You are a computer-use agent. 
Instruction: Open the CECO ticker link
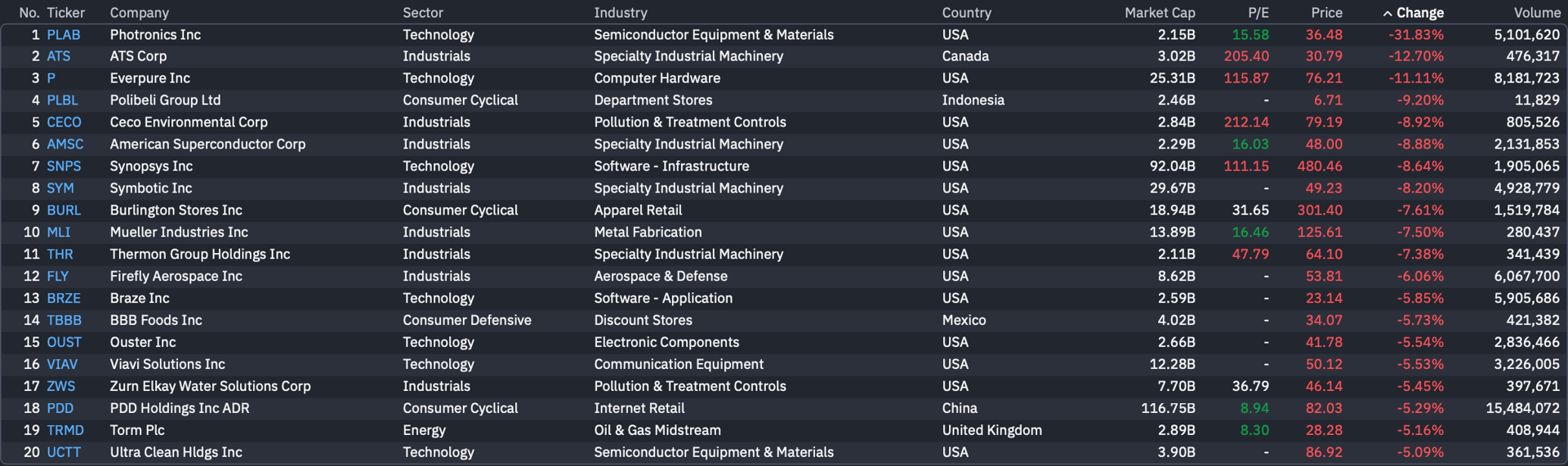pyautogui.click(x=64, y=122)
